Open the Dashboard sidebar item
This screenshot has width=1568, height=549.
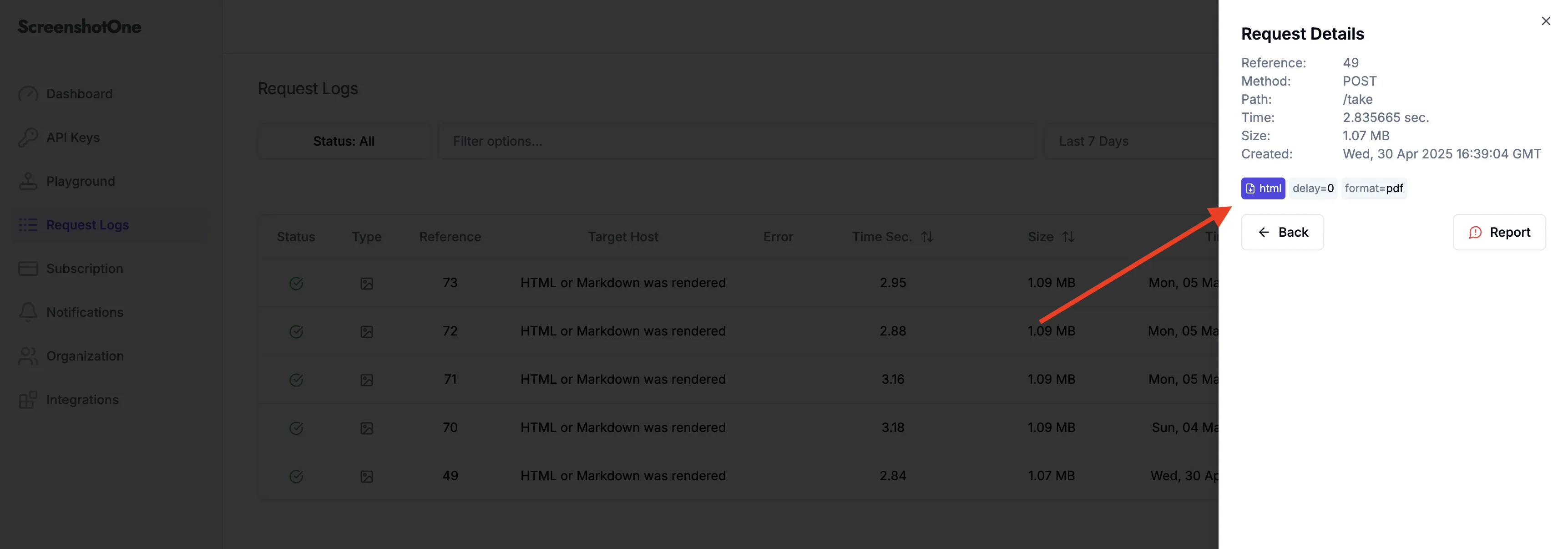coord(79,94)
